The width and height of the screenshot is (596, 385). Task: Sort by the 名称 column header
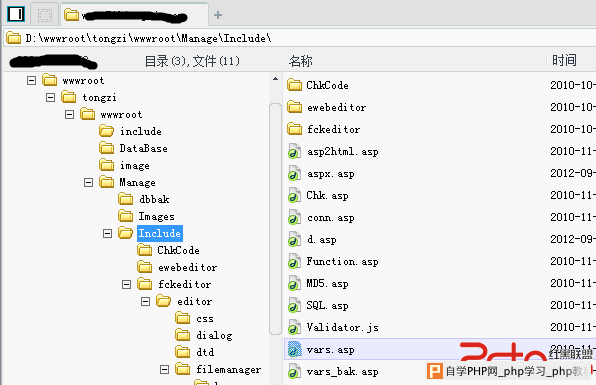[301, 61]
